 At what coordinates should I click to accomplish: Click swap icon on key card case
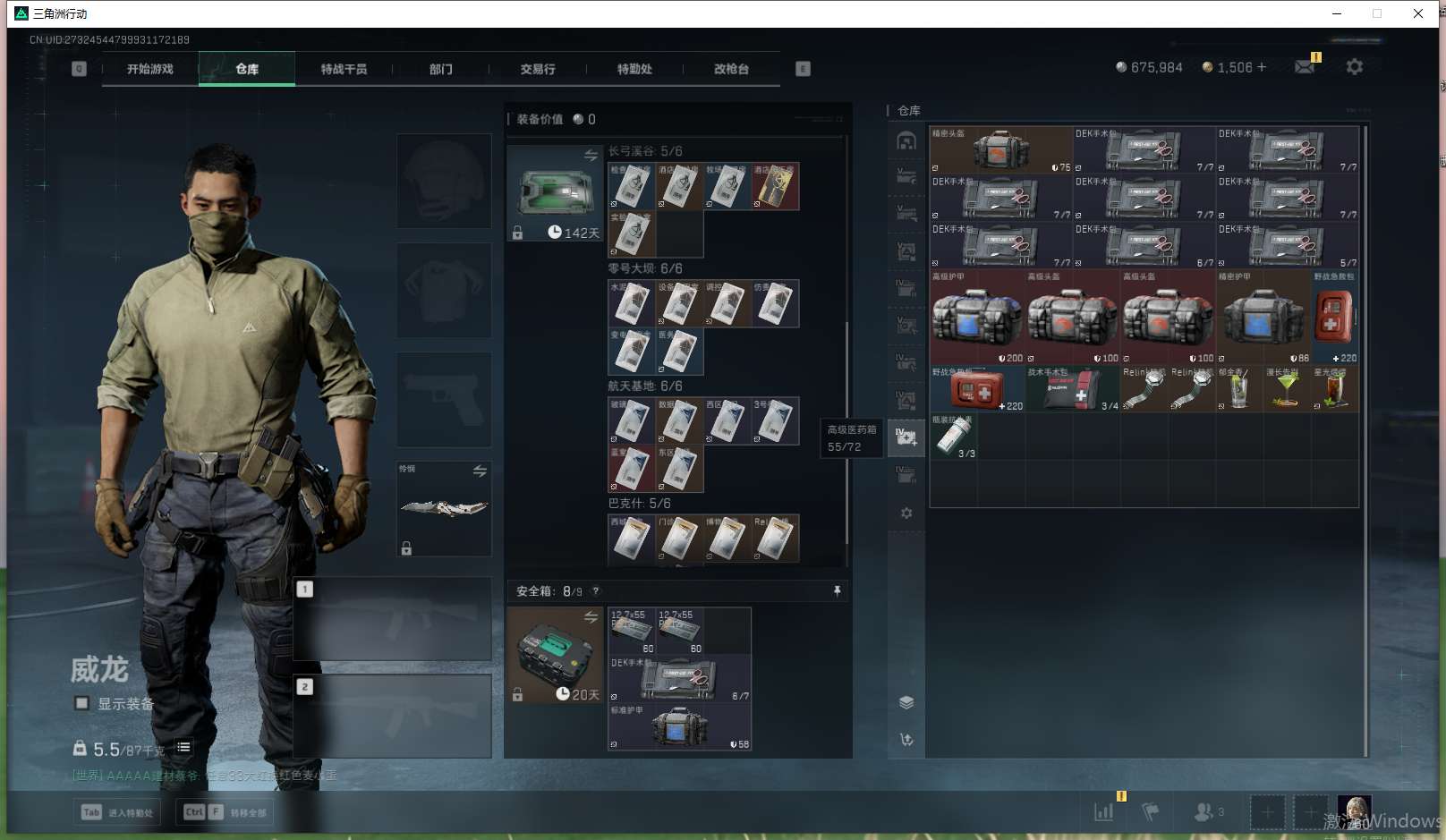(x=591, y=156)
